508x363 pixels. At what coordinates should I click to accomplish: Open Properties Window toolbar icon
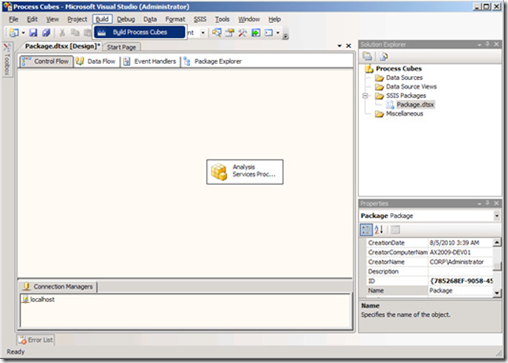(x=230, y=33)
